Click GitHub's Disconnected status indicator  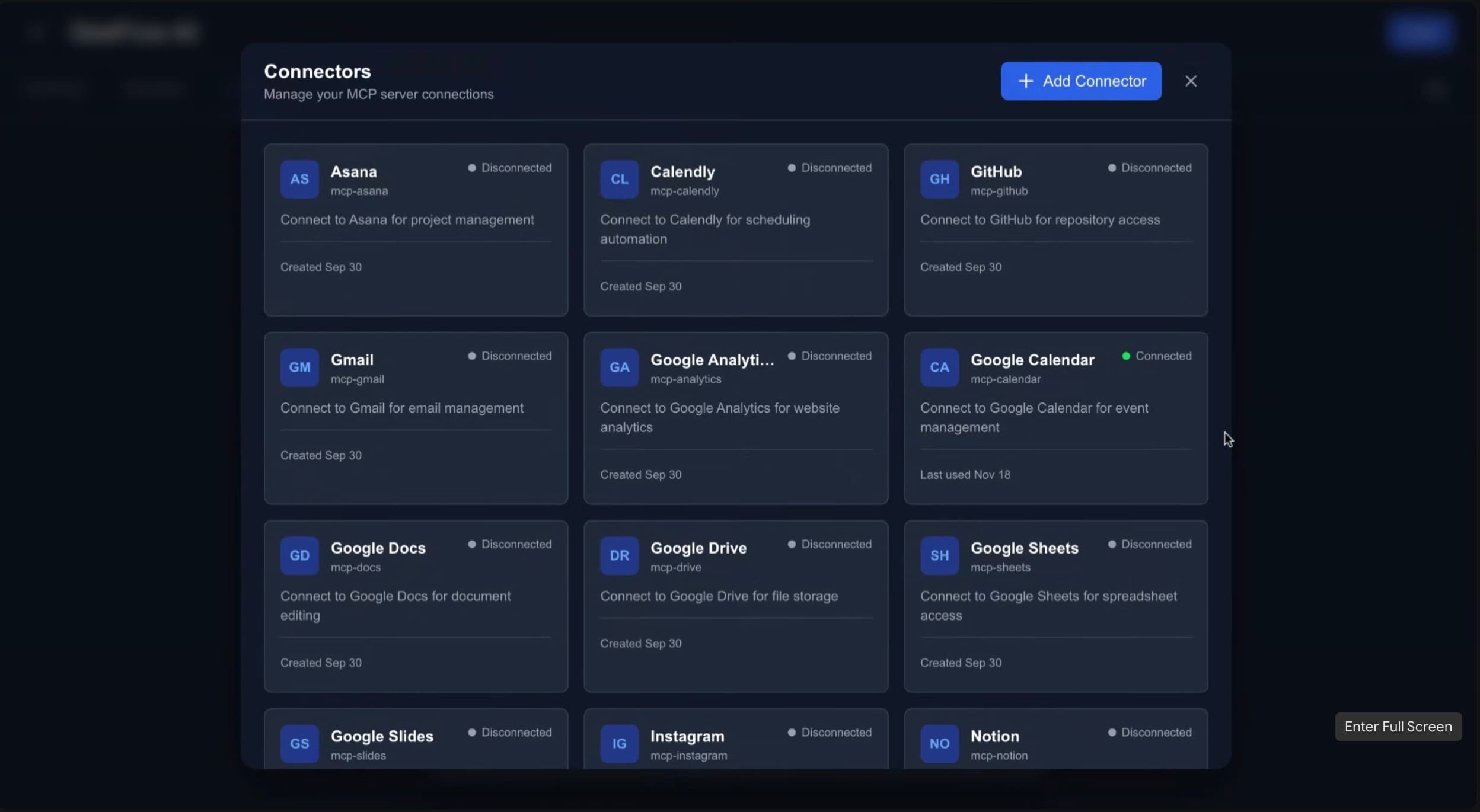pos(1150,168)
